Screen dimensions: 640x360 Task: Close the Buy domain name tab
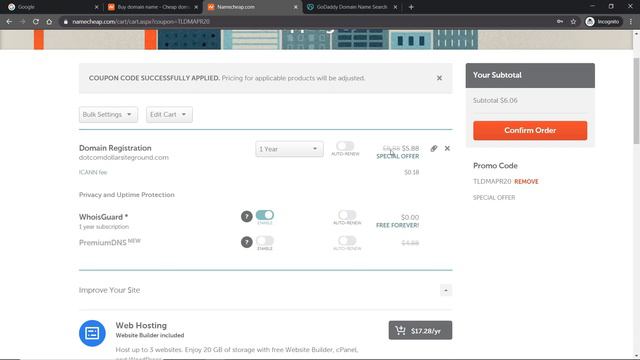pyautogui.click(x=196, y=7)
